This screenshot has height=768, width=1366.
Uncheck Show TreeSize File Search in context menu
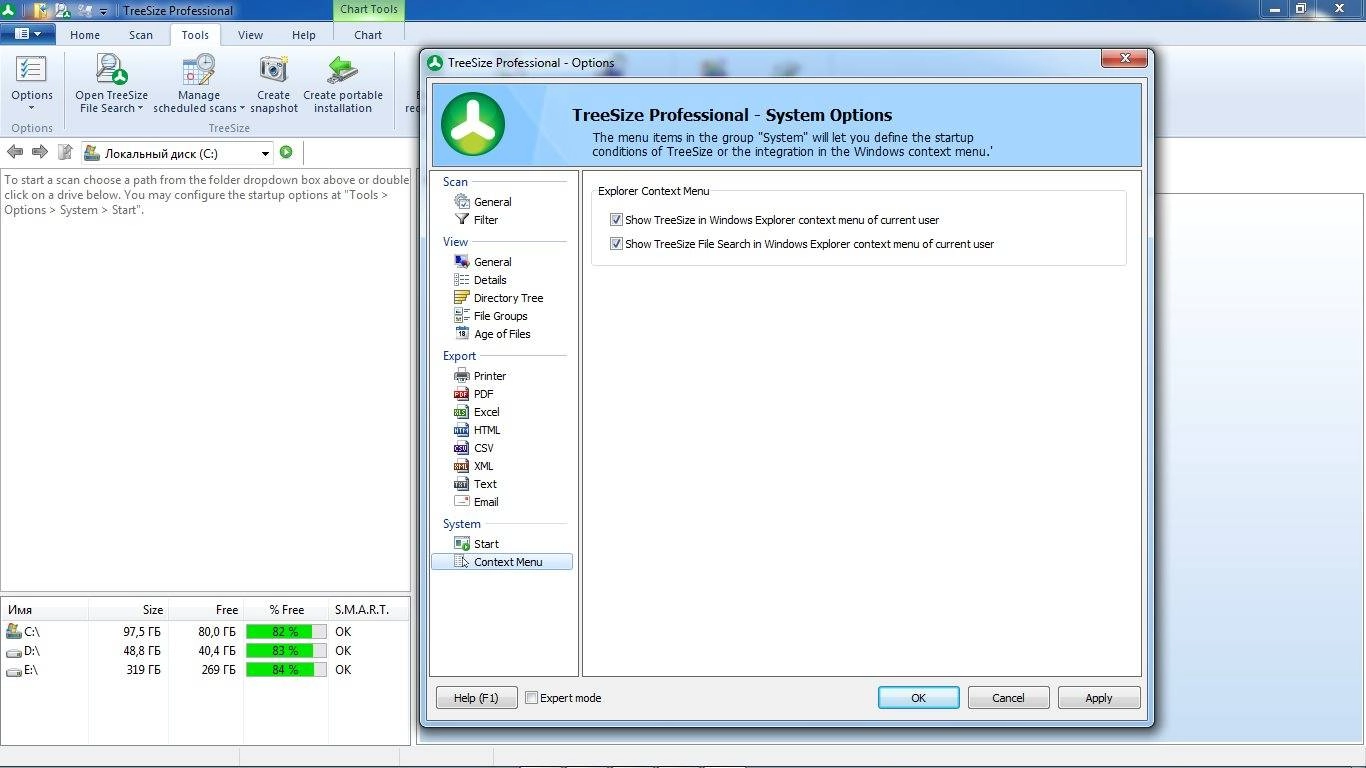point(616,244)
